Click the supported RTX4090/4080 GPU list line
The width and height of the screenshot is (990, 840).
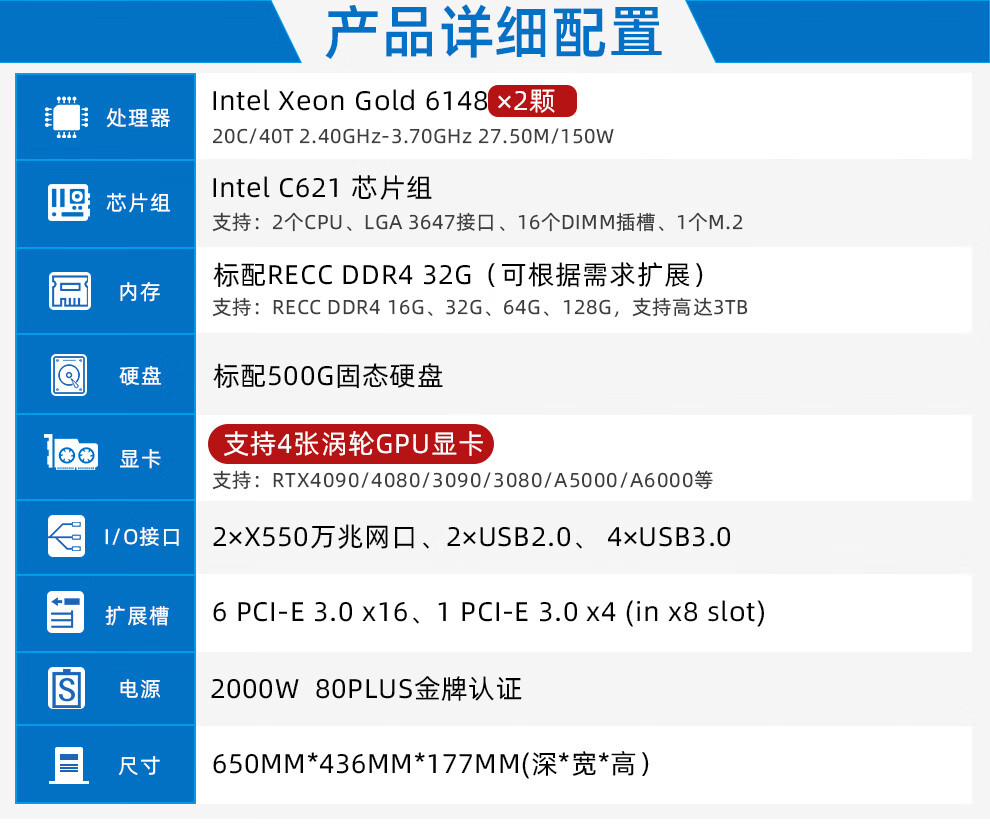462,481
